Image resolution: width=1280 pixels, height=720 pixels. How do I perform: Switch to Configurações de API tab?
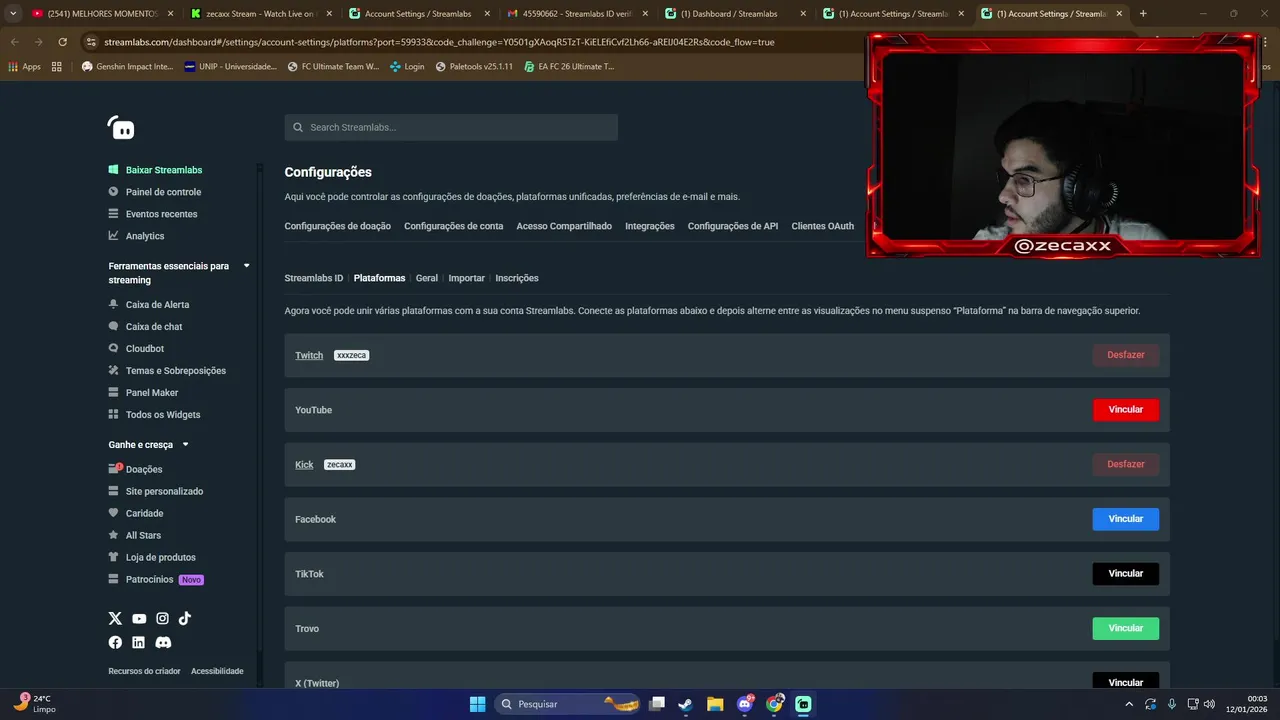733,226
